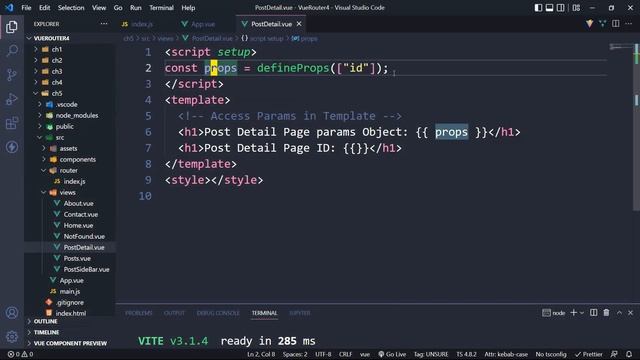Open the Run and Debug view
The height and width of the screenshot is (360, 640).
pyautogui.click(x=12, y=99)
